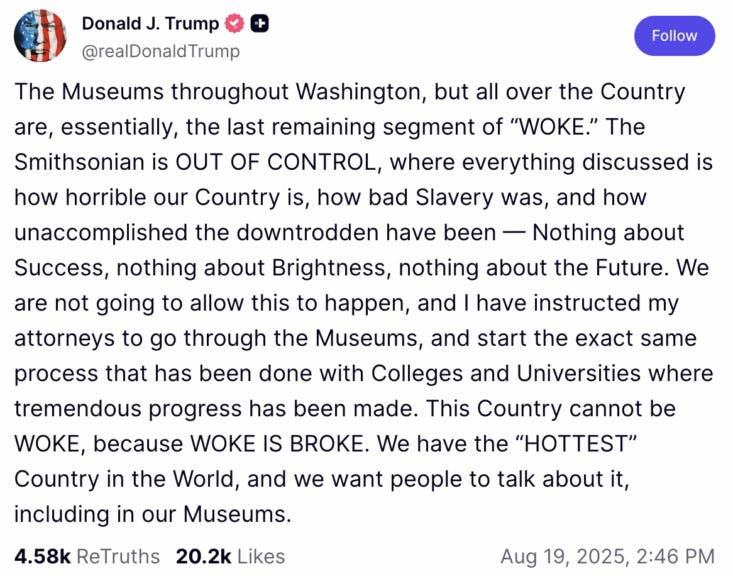
Task: Click the phrase "WOKE IS BROKE"
Action: click(x=277, y=444)
